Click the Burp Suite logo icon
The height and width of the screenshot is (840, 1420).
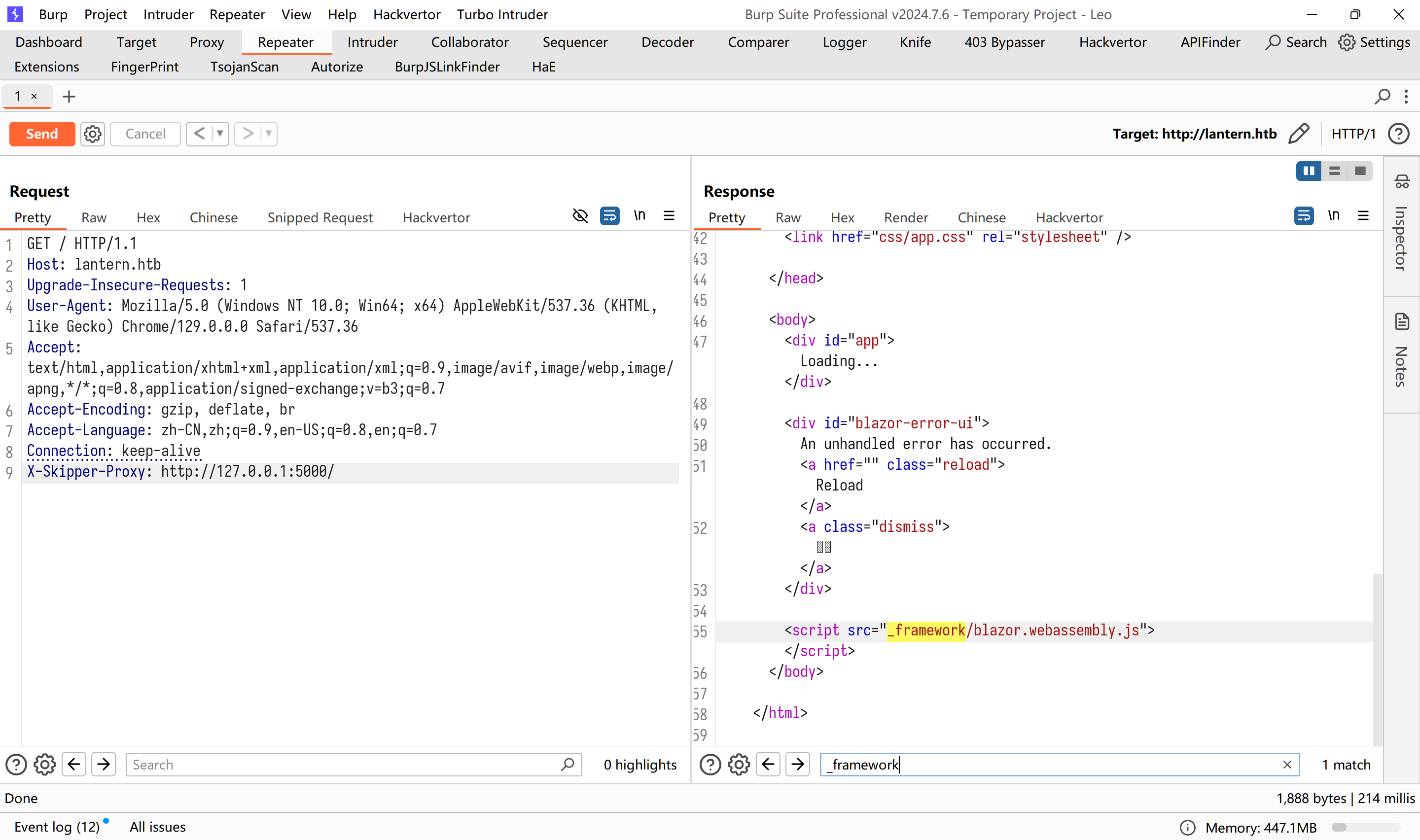coord(15,14)
